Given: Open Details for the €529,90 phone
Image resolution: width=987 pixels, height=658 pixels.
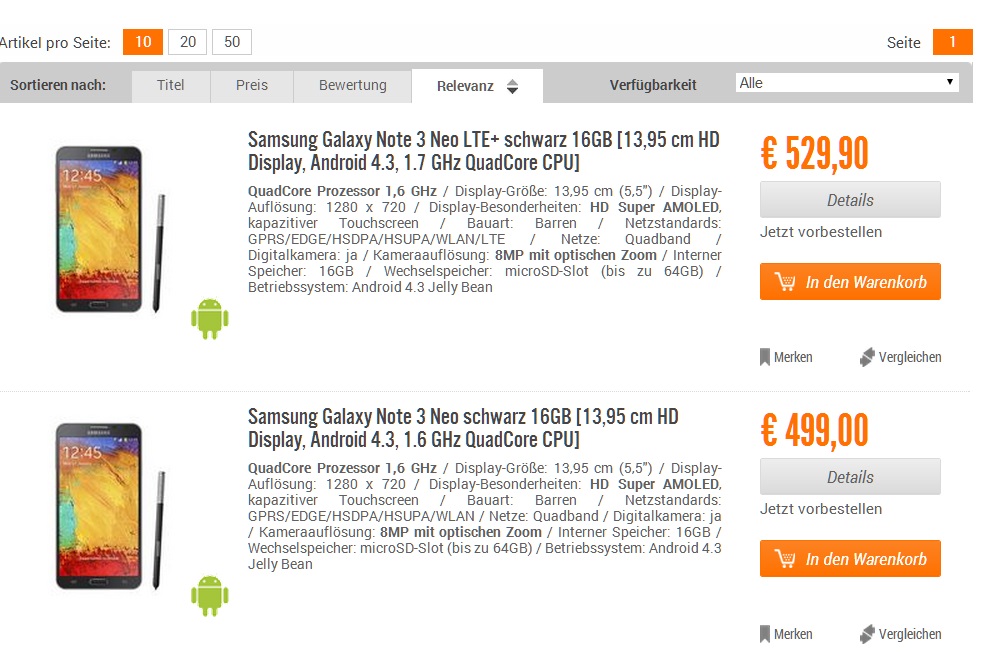Looking at the screenshot, I should [850, 200].
